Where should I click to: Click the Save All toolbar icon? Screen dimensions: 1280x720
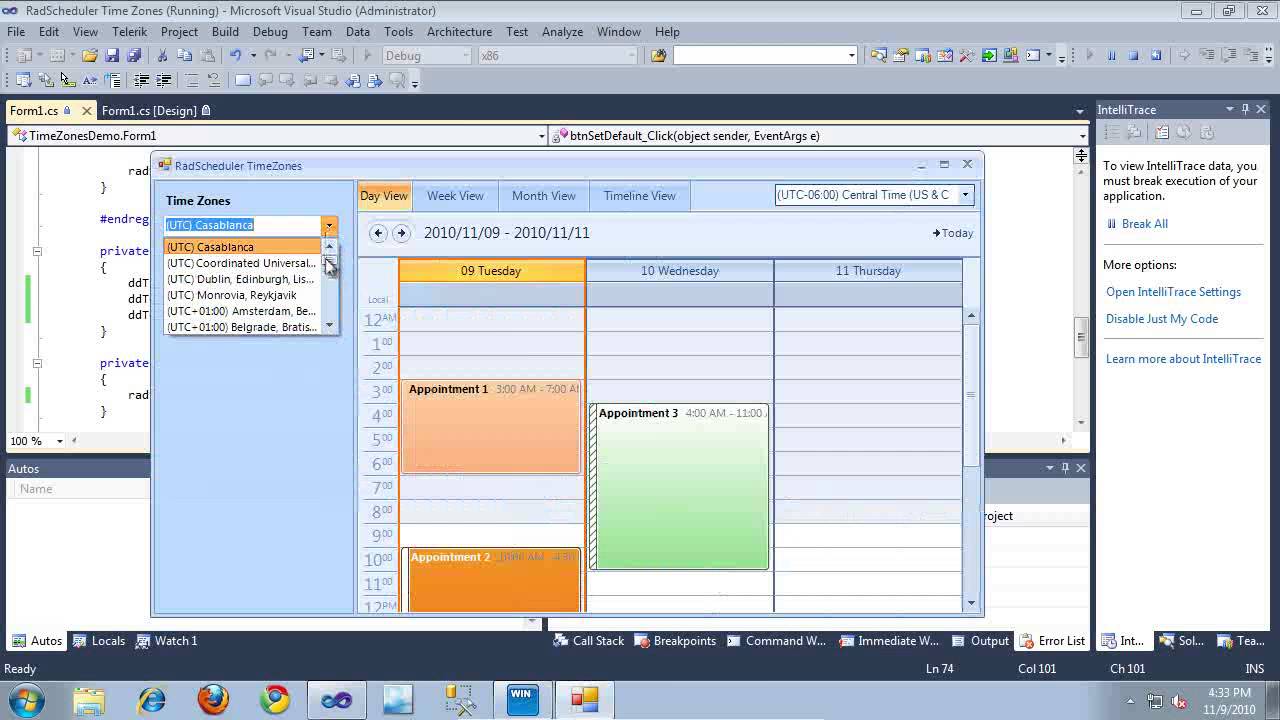click(x=134, y=56)
